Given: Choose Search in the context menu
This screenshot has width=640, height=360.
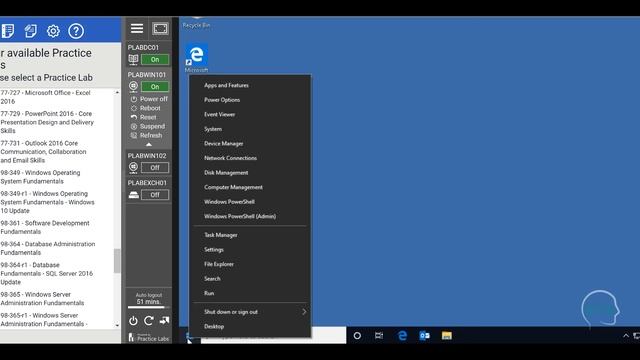Looking at the screenshot, I should tap(212, 279).
